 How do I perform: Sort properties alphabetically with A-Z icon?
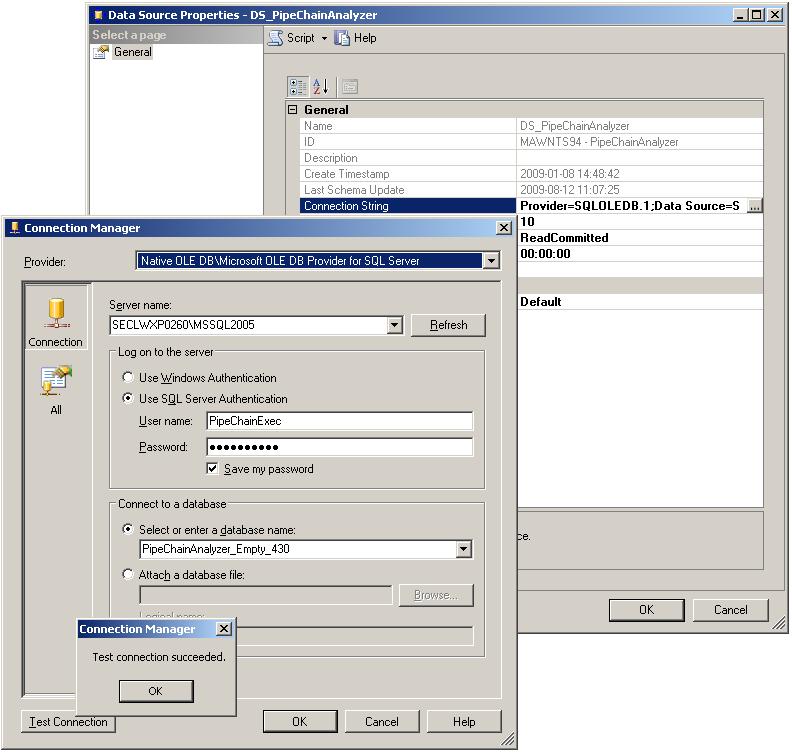click(x=320, y=87)
